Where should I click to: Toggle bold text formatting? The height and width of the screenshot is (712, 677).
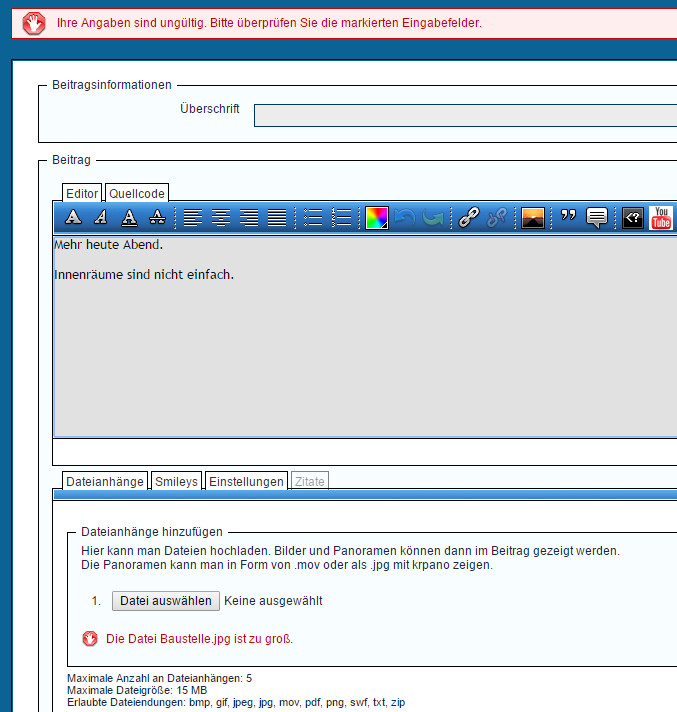pos(73,218)
